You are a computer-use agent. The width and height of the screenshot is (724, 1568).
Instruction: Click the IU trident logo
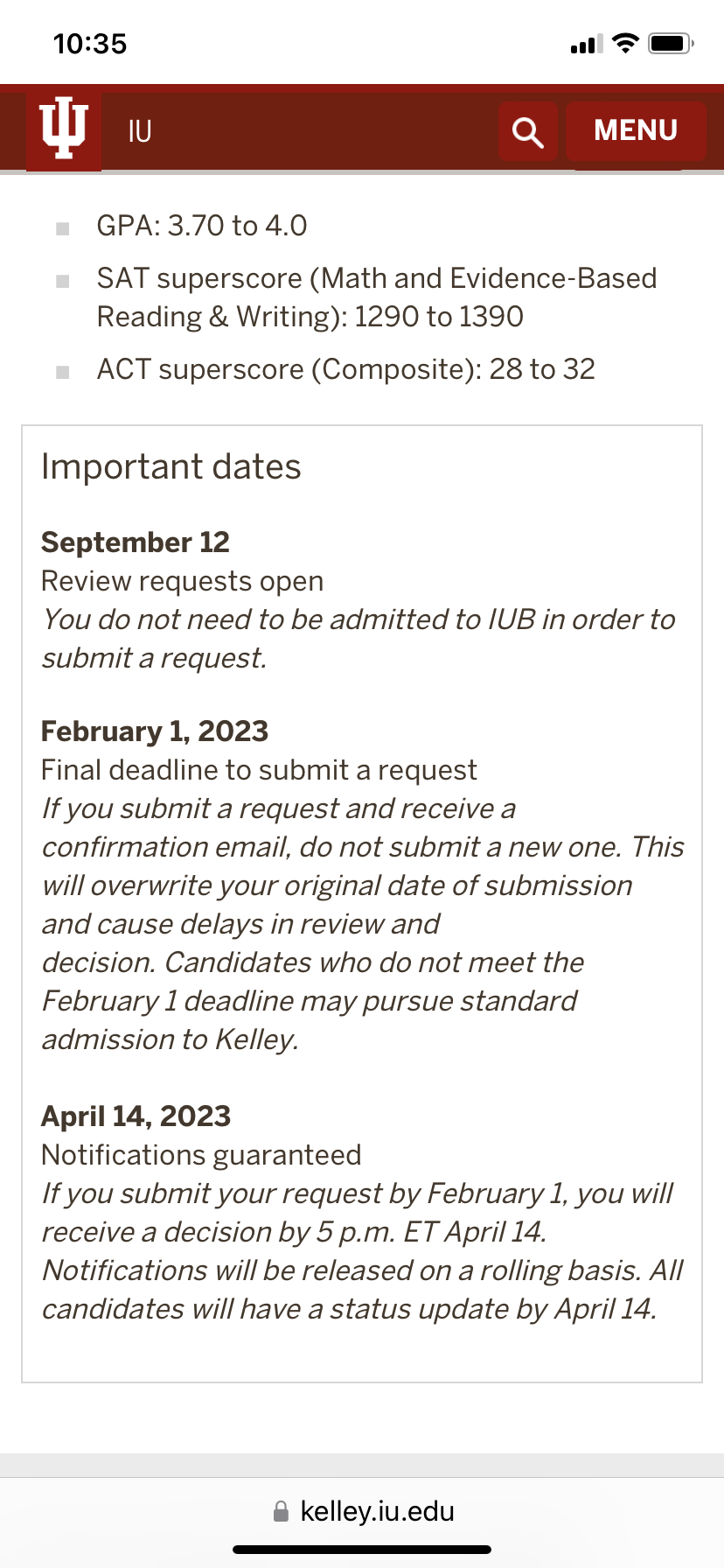pyautogui.click(x=64, y=129)
